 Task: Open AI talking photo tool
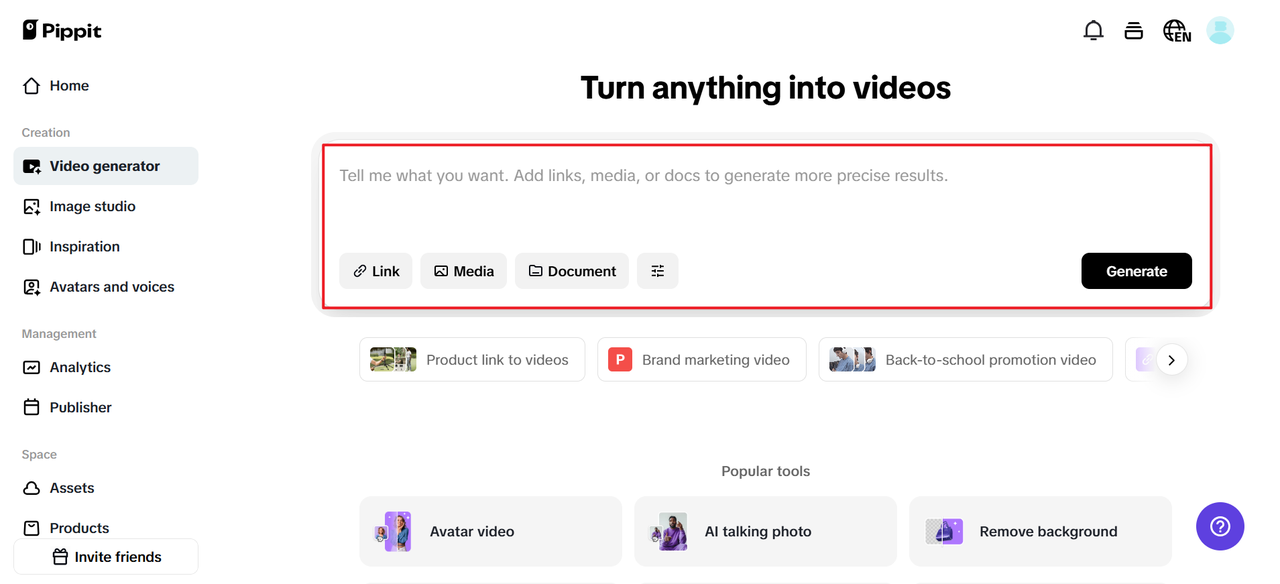pyautogui.click(x=765, y=531)
